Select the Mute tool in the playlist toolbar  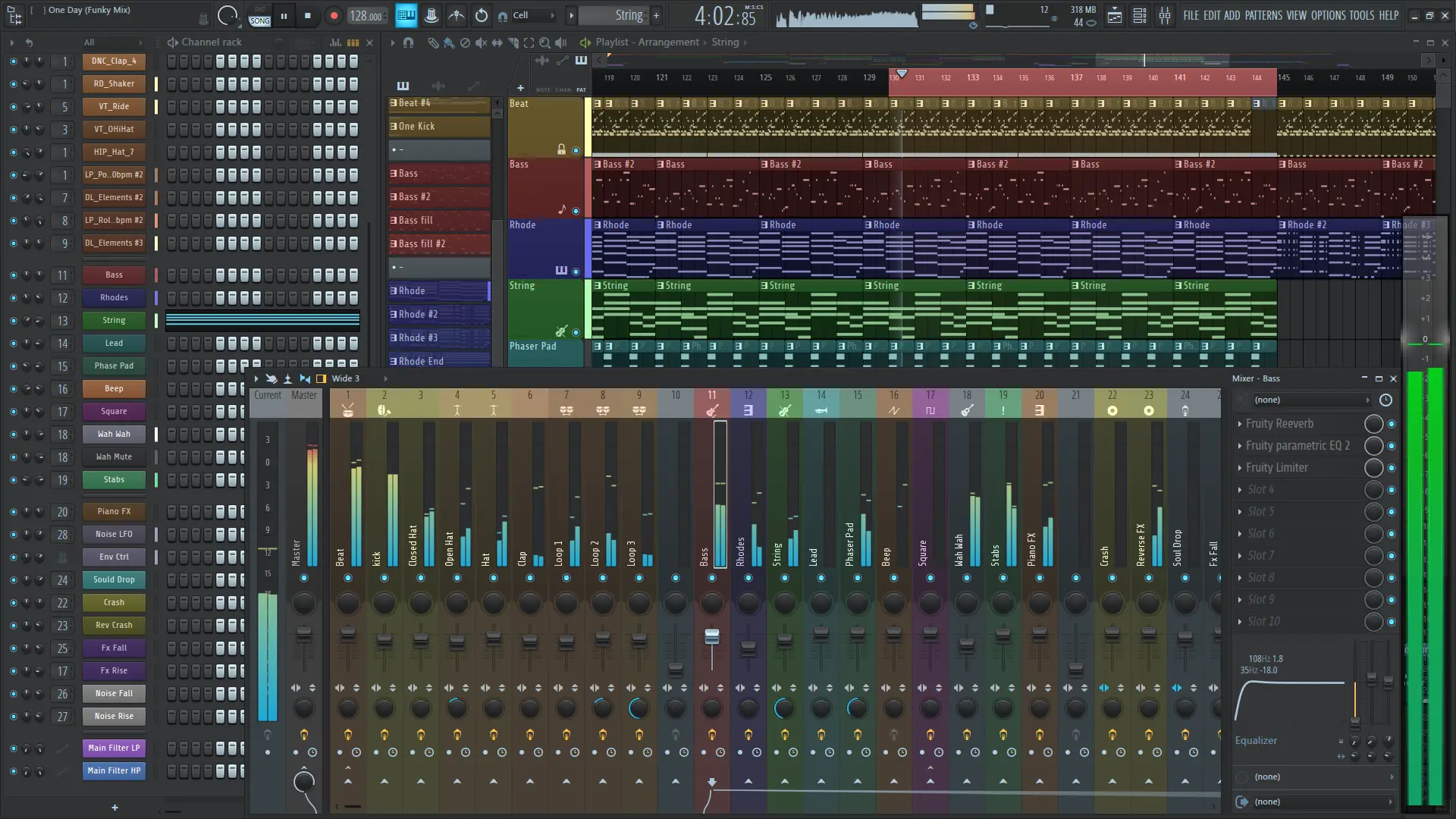click(481, 43)
